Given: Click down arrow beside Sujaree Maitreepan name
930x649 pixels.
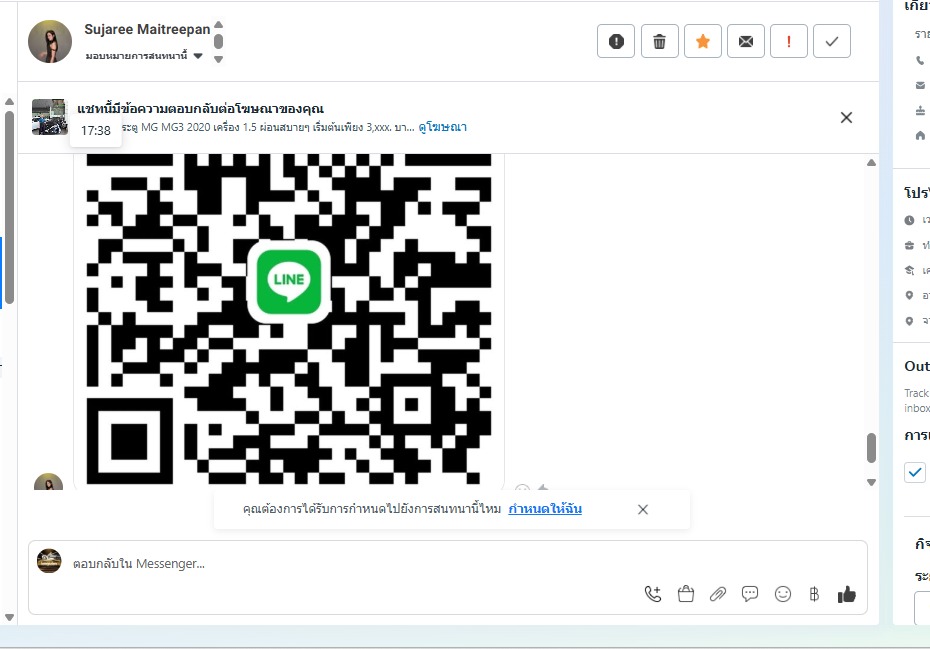Looking at the screenshot, I should point(218,59).
